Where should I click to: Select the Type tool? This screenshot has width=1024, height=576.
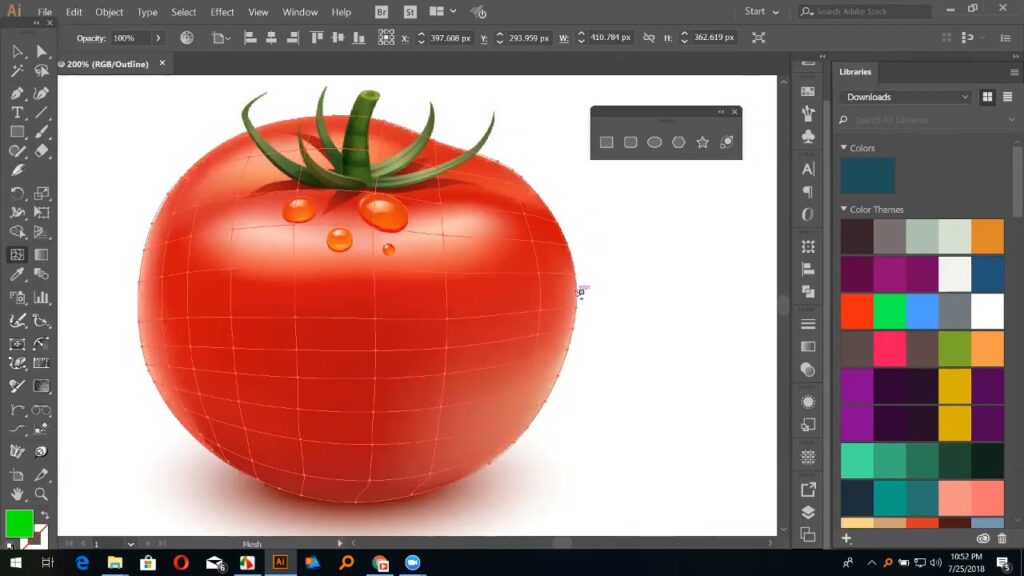coord(17,112)
